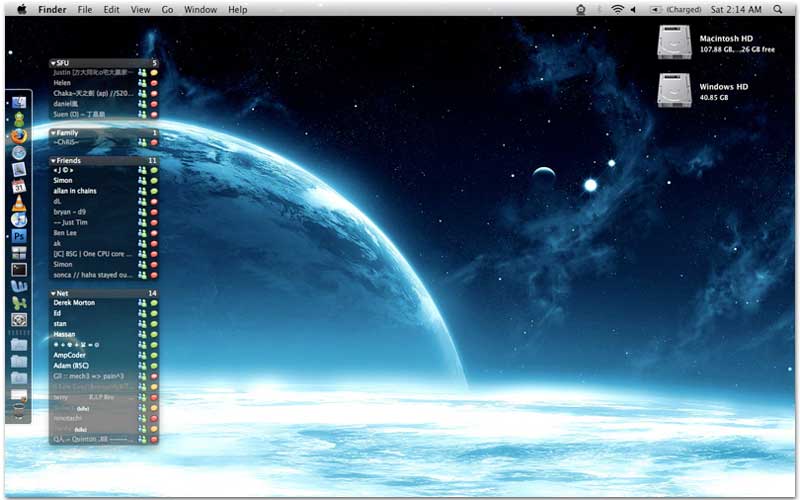Click the webcam-shaped menu bar status icon
The image size is (800, 500).
click(581, 9)
